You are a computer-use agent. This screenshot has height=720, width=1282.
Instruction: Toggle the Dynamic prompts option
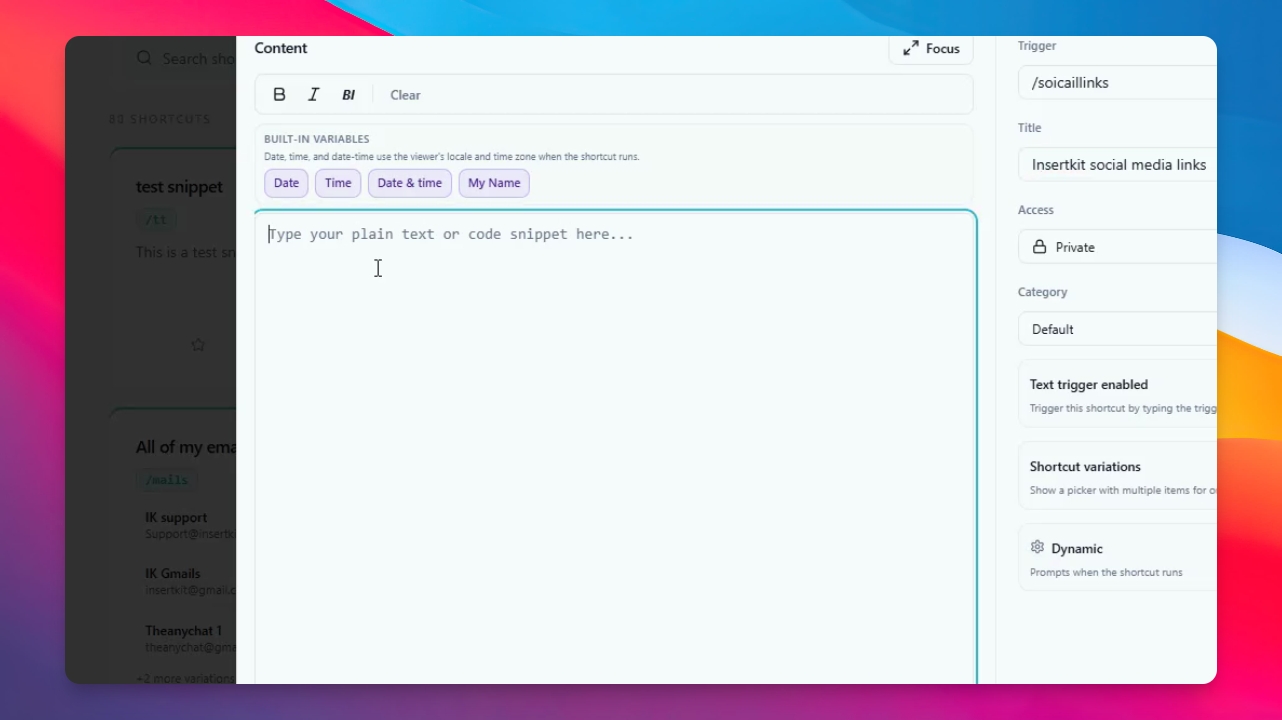1117,559
